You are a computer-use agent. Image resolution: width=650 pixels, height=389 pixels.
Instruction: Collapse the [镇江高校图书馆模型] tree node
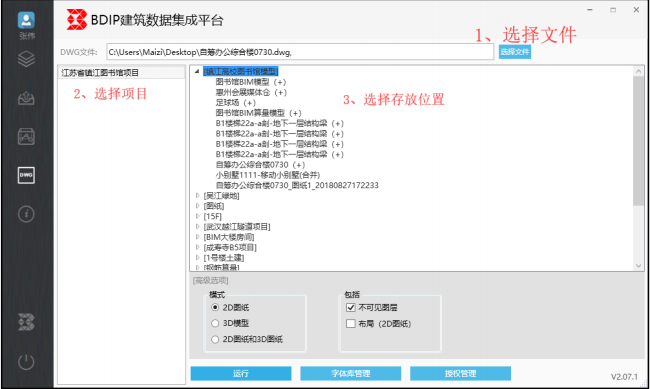[197, 72]
